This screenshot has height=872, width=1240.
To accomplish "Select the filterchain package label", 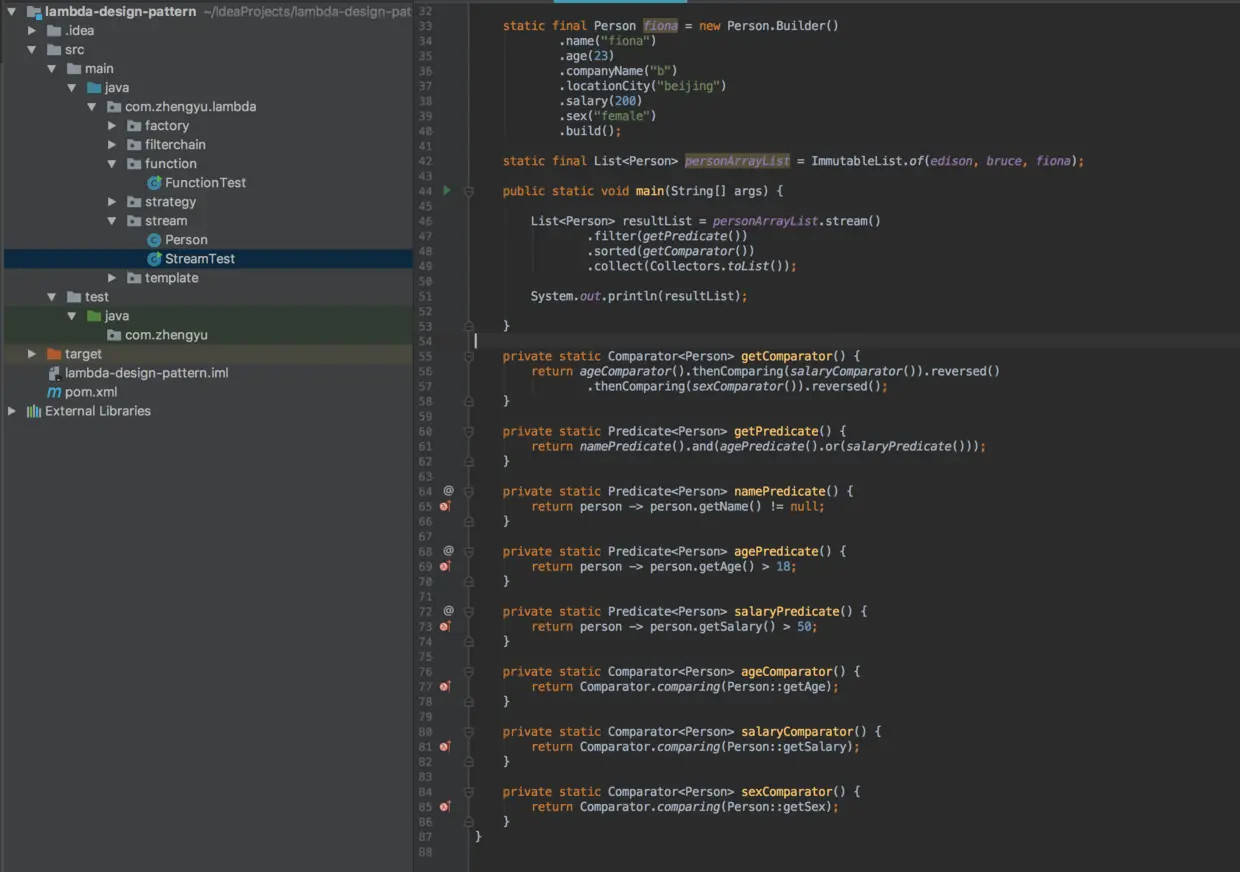I will [175, 145].
